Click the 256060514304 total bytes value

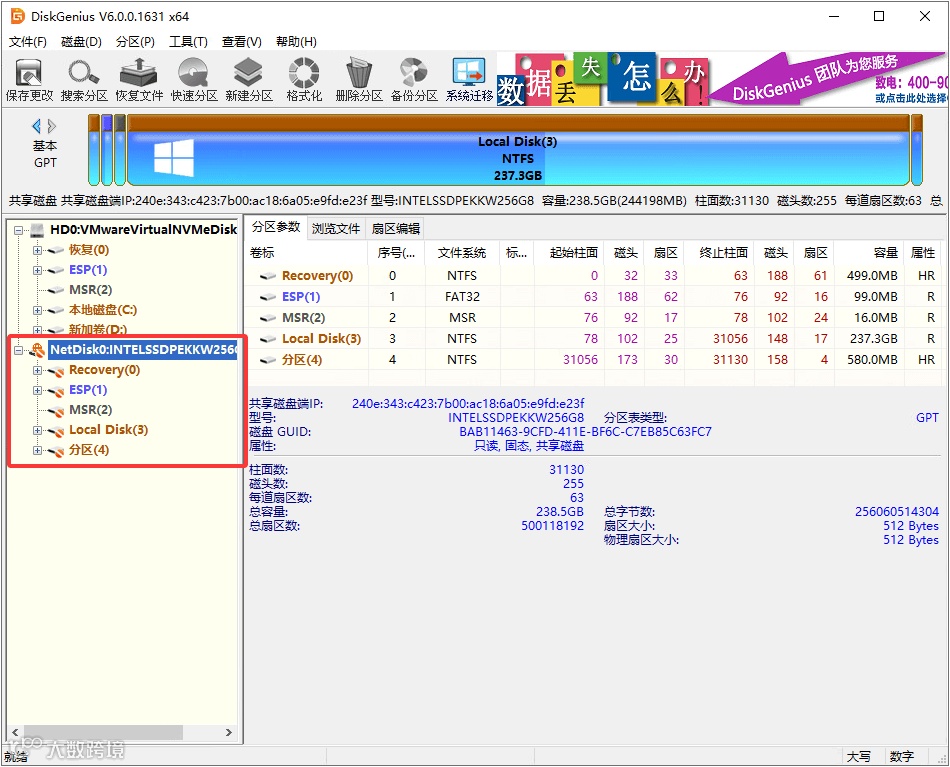(x=897, y=512)
